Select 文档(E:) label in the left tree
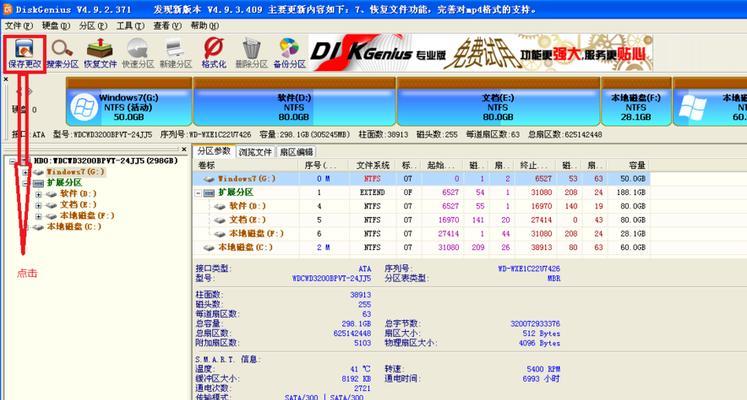 [x=78, y=205]
